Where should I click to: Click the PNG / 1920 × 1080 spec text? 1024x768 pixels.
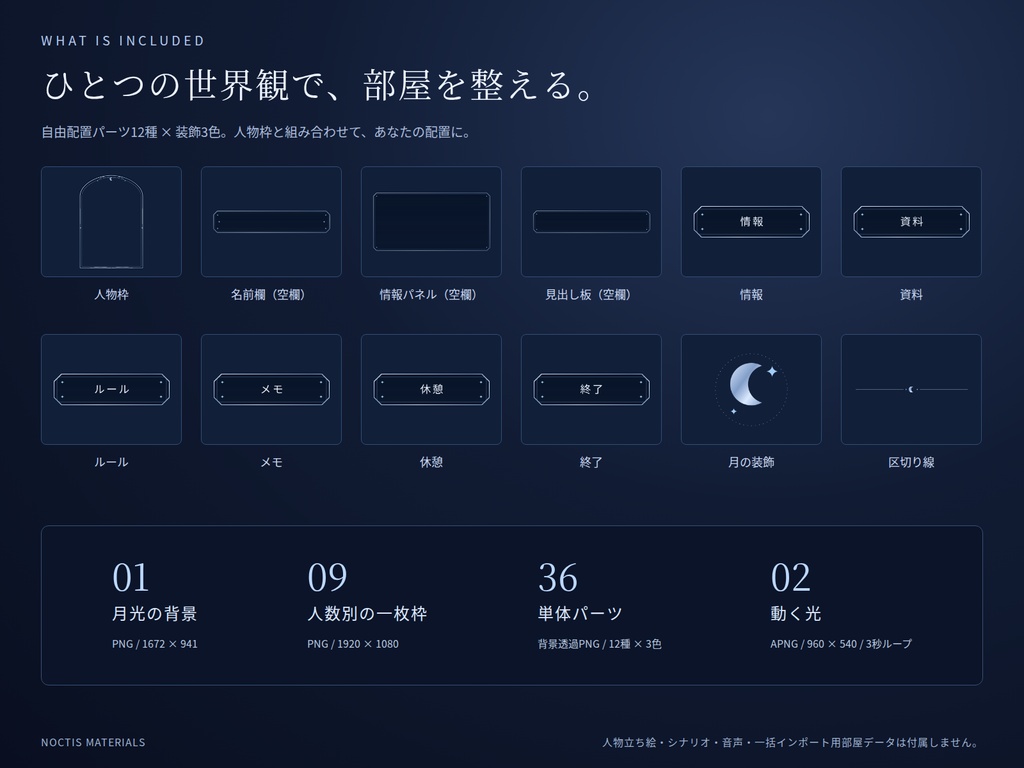[x=353, y=644]
